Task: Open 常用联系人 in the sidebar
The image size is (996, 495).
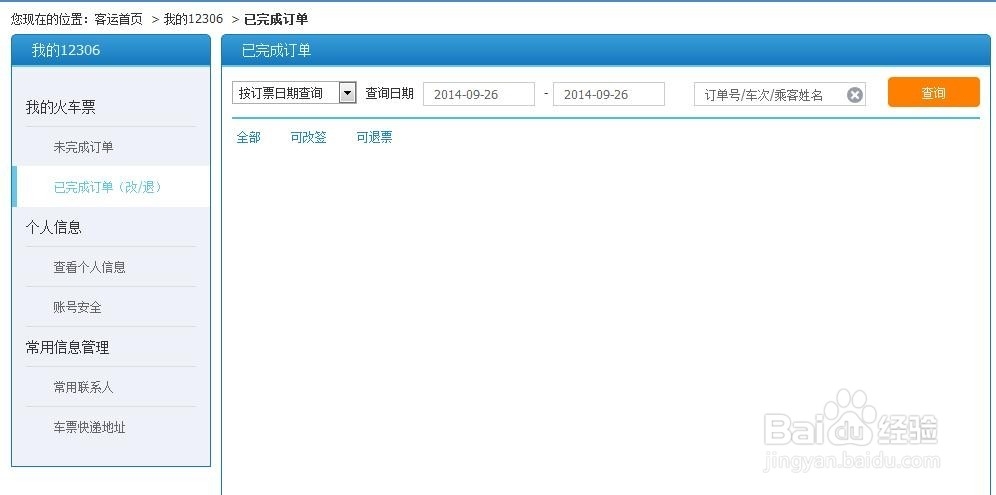Action: pos(83,387)
